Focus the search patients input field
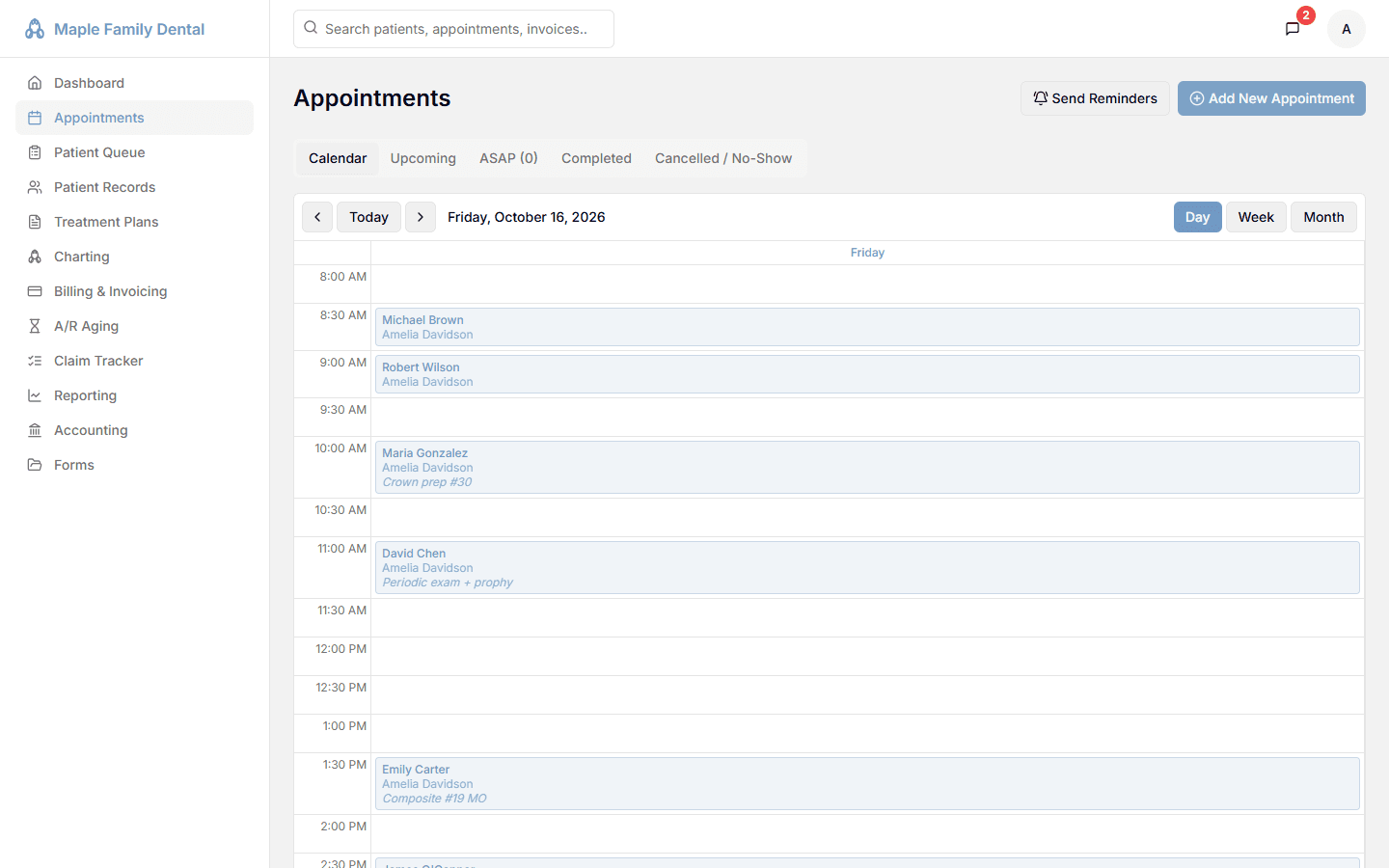Image resolution: width=1389 pixels, height=868 pixels. pyautogui.click(x=453, y=29)
